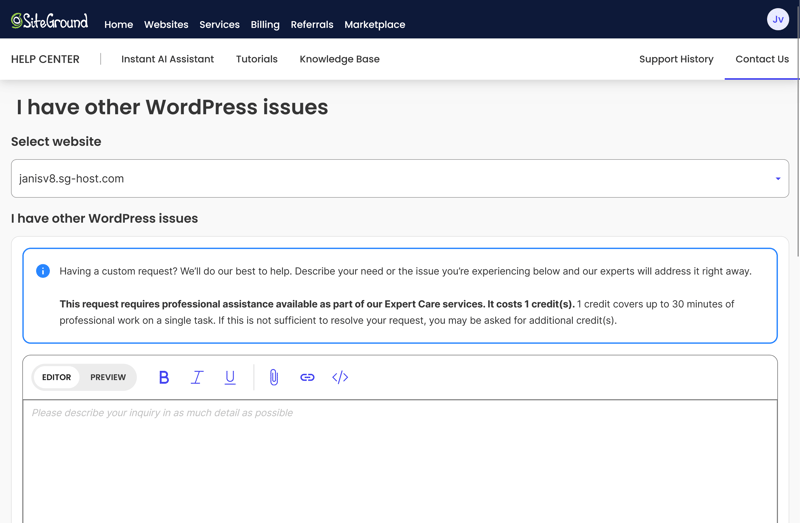Screen dimensions: 800x523
Task: Insert a link with chain icon
Action: 307,378
